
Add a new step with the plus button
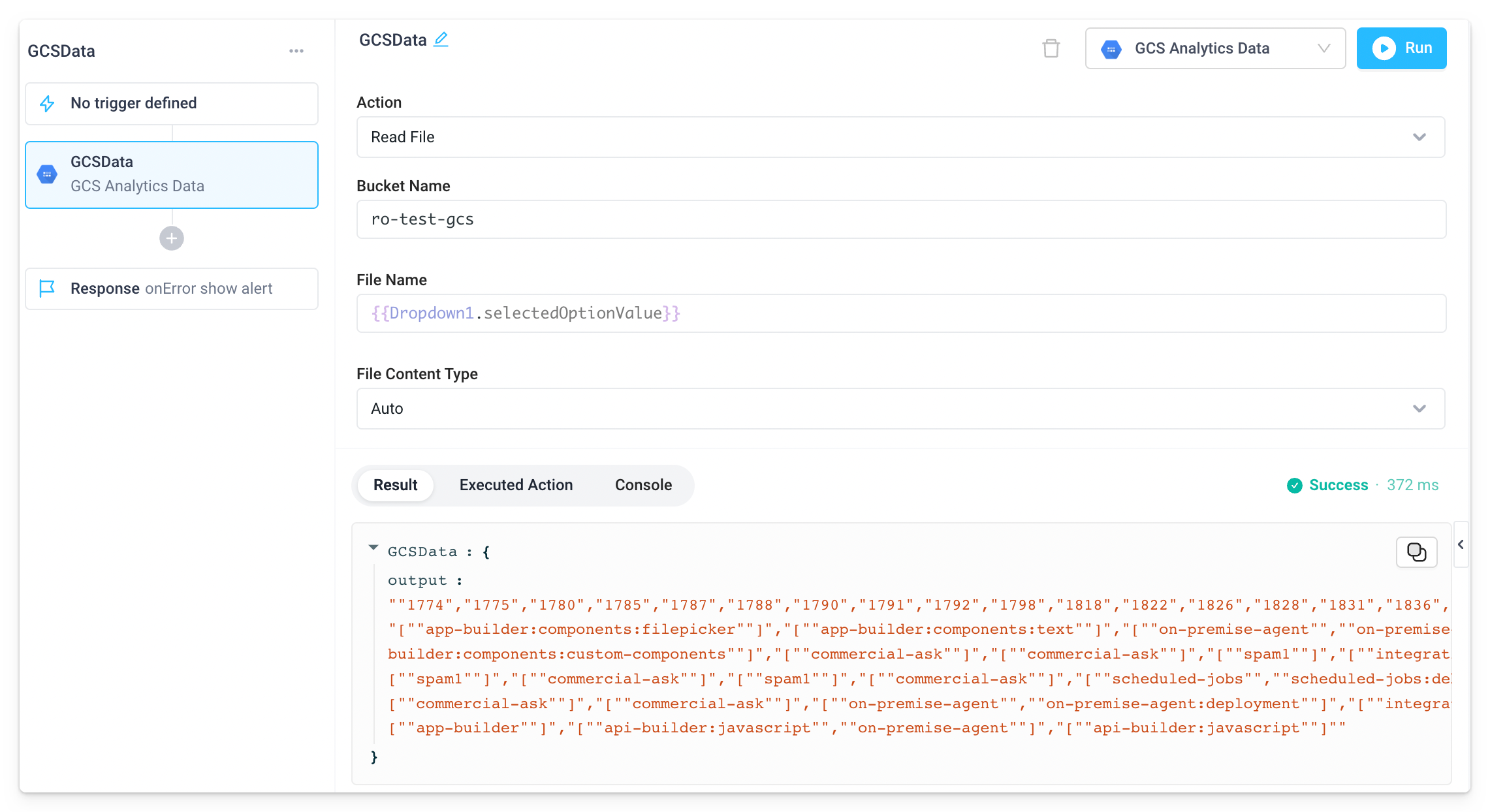[171, 238]
